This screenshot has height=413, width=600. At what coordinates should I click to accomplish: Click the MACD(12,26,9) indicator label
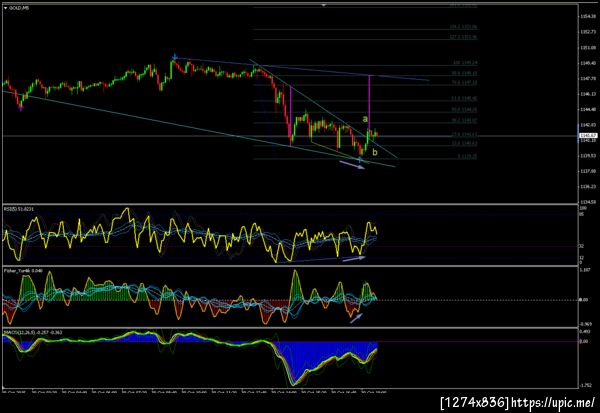coord(33,332)
